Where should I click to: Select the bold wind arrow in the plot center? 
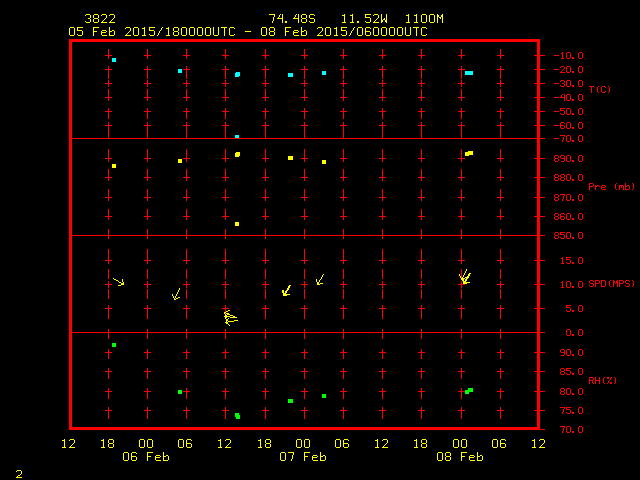[287, 290]
